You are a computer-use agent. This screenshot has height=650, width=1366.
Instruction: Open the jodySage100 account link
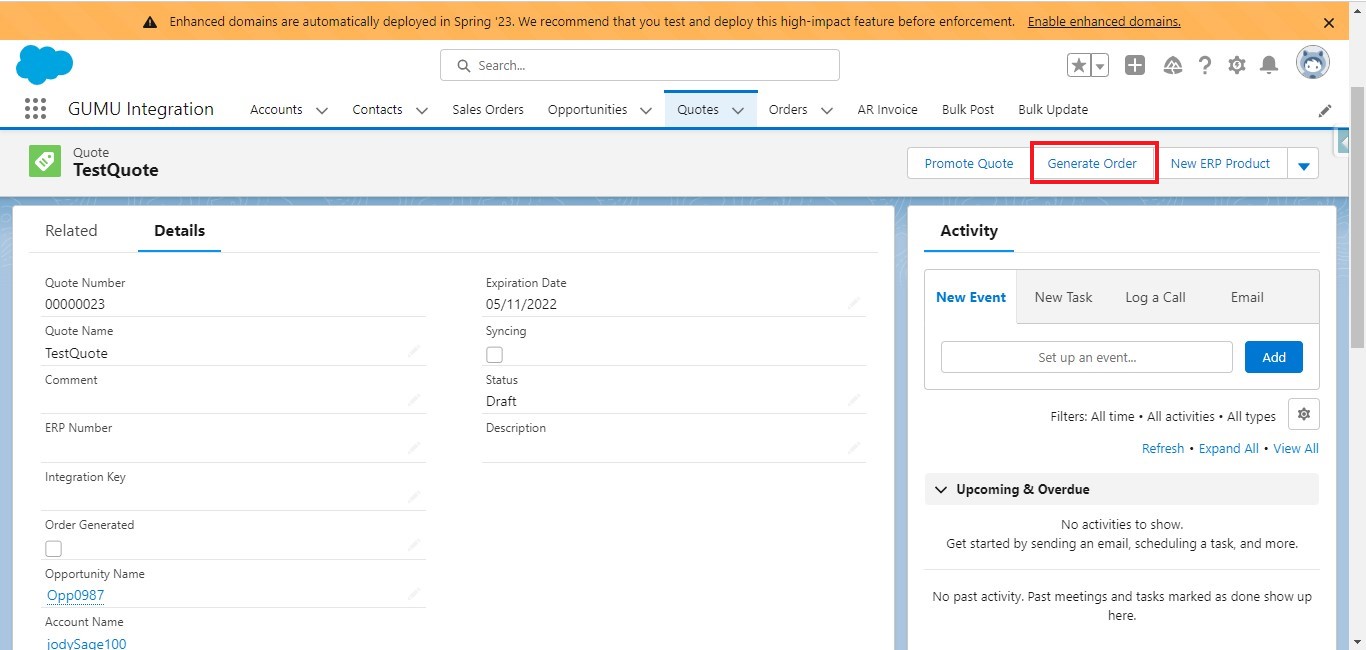pyautogui.click(x=87, y=644)
